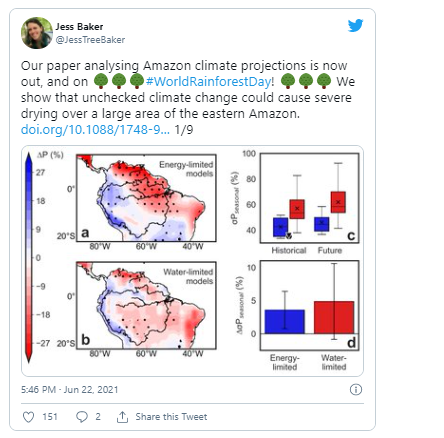Click the bar chart panel d

point(309,305)
